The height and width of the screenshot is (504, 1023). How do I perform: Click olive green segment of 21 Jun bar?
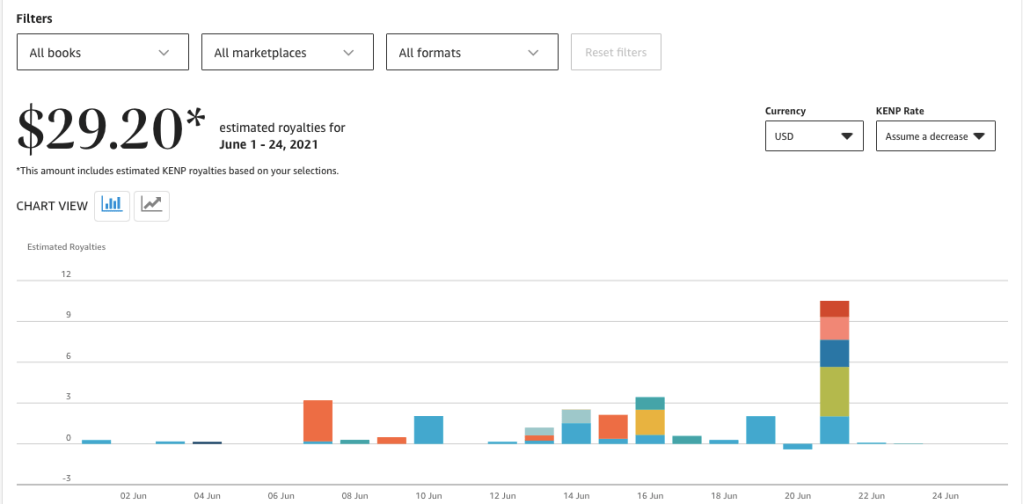pyautogui.click(x=834, y=391)
